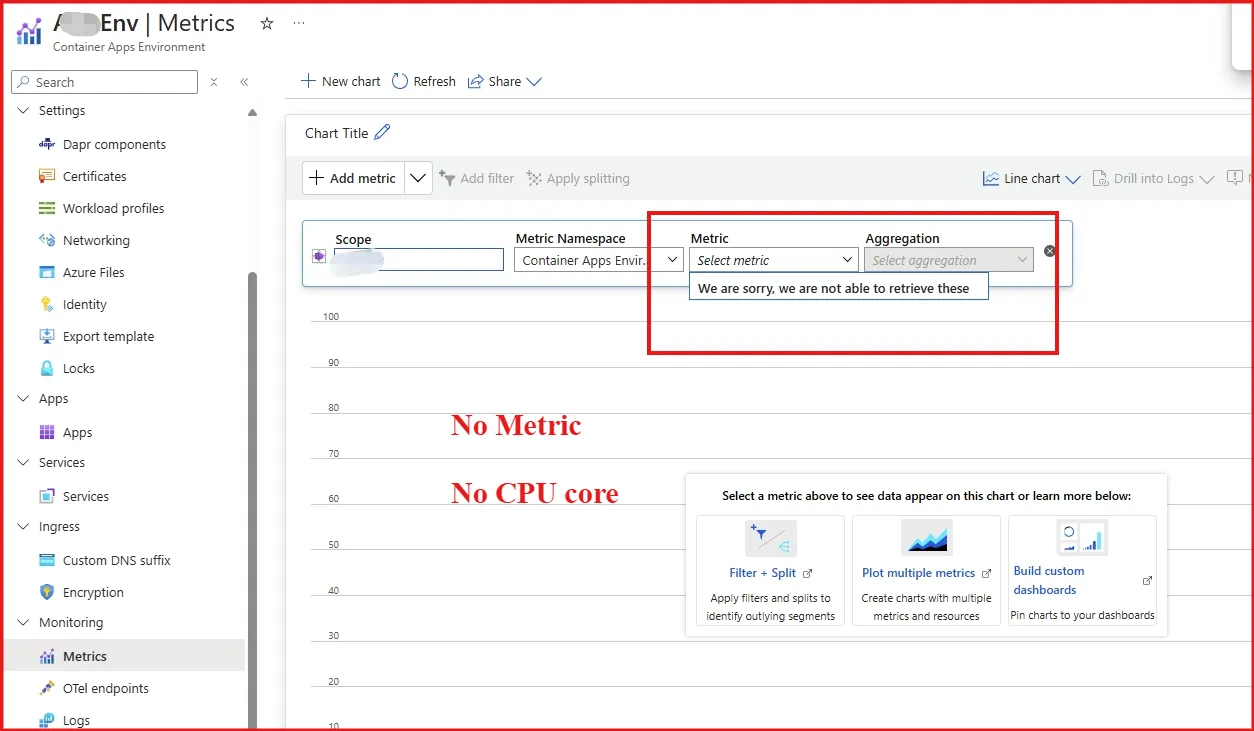Image resolution: width=1254 pixels, height=731 pixels.
Task: Open the Add metric dropdown arrow
Action: pos(418,178)
